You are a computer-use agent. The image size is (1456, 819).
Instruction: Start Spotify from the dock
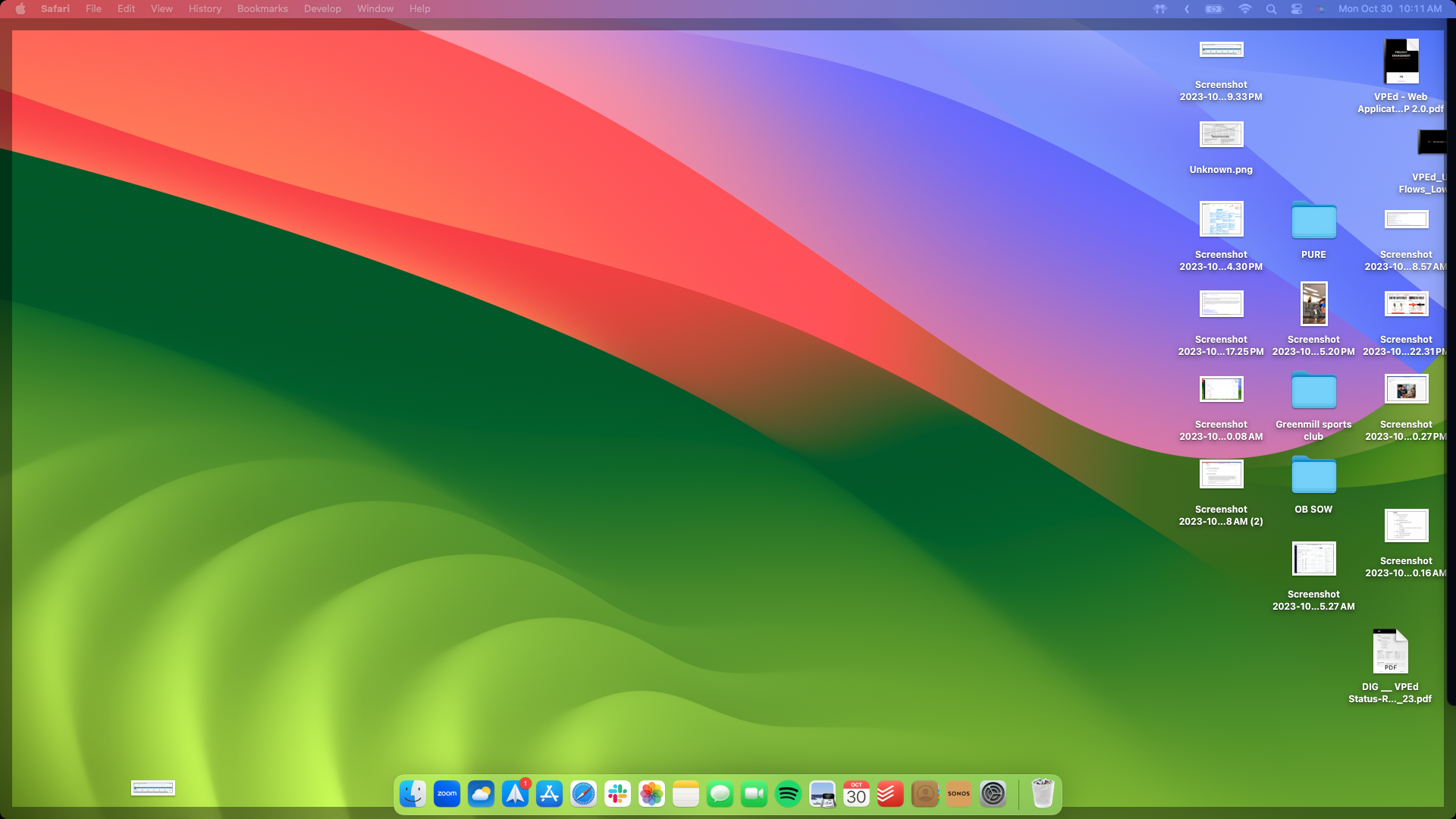click(x=788, y=794)
